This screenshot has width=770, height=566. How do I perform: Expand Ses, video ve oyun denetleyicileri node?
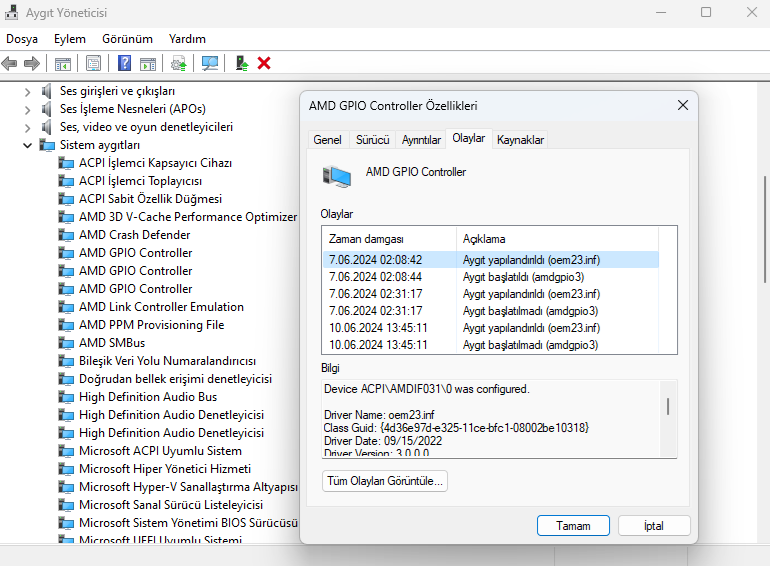pos(28,128)
